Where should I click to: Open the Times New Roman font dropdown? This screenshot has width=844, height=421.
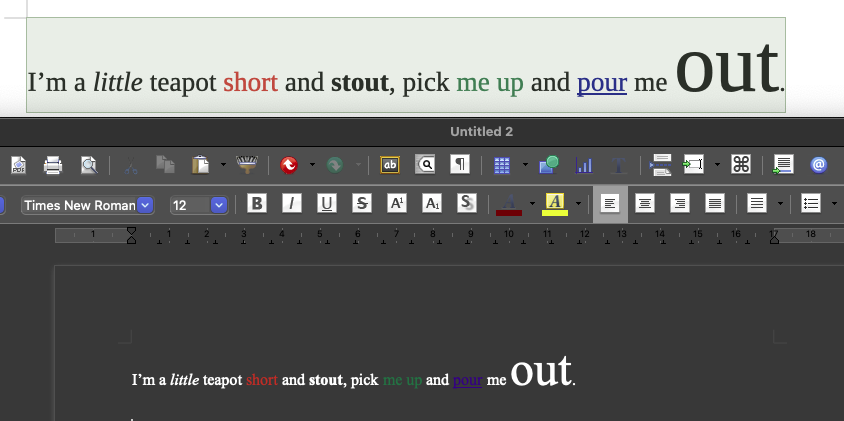click(145, 205)
